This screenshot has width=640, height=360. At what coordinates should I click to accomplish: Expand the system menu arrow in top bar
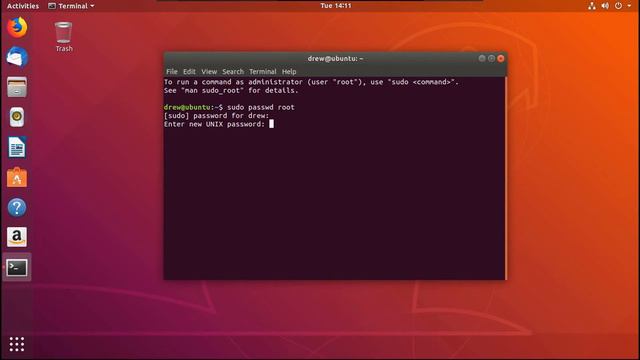click(629, 6)
